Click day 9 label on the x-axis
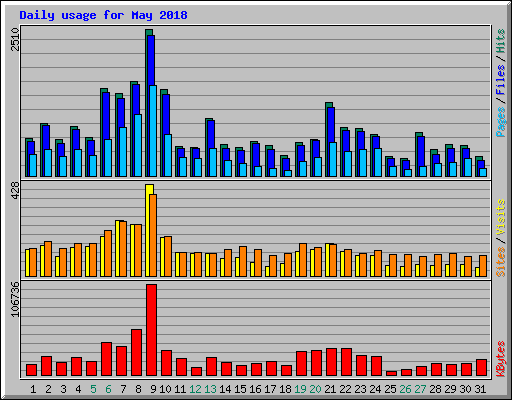 (x=153, y=389)
